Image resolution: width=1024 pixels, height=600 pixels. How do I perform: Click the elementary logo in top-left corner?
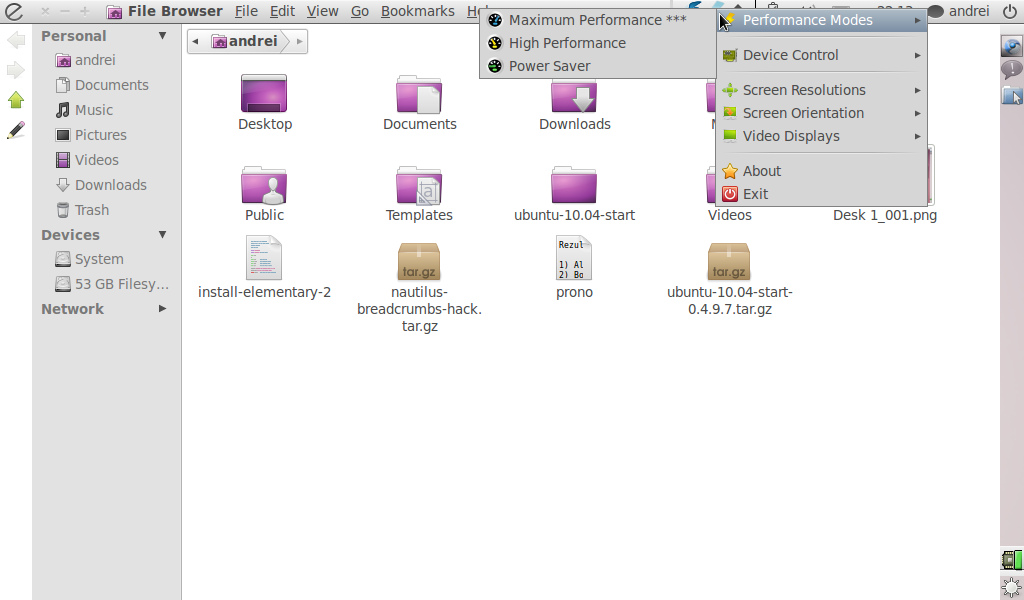(x=13, y=12)
